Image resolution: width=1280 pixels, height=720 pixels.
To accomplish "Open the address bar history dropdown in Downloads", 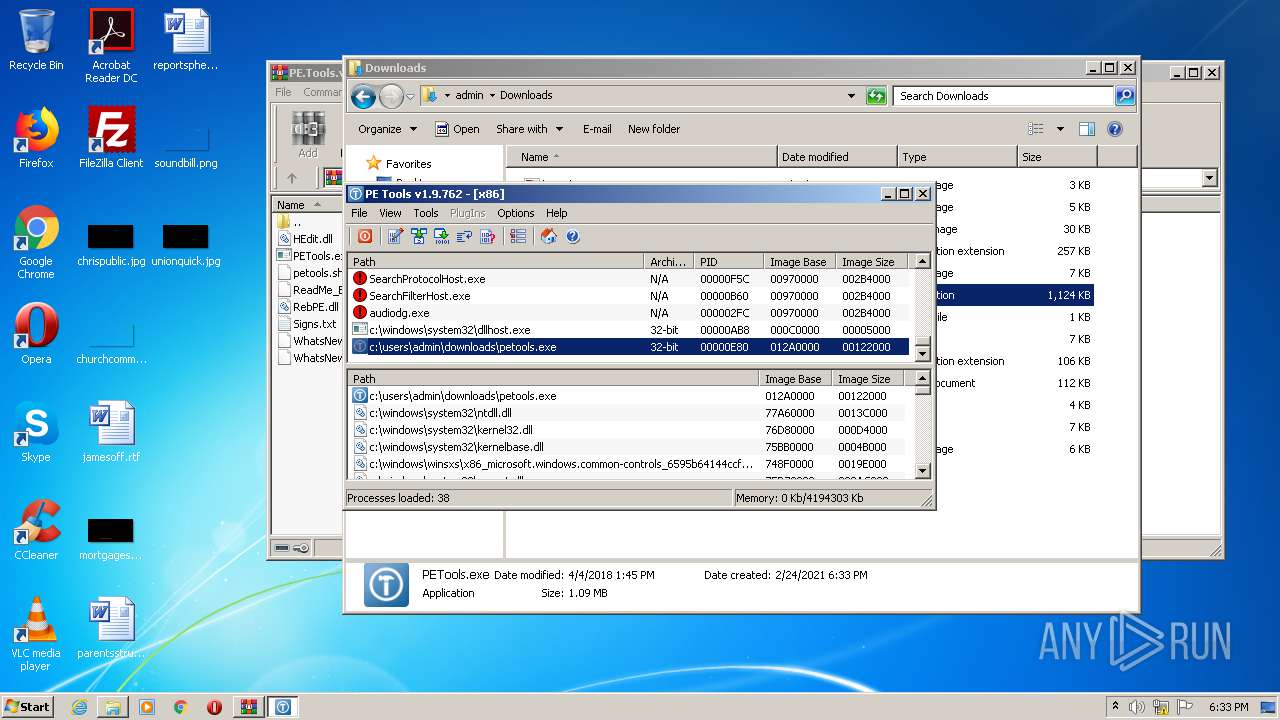I will tap(851, 96).
